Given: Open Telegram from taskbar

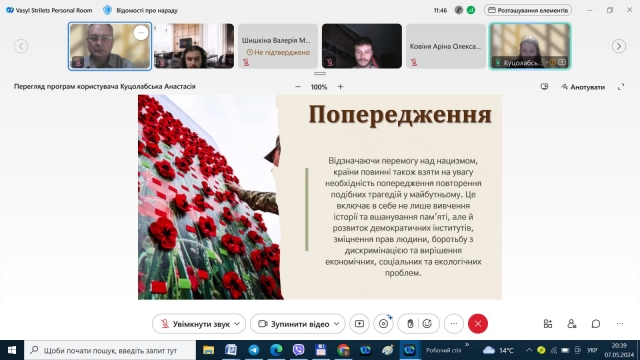Looking at the screenshot, I should 253,350.
